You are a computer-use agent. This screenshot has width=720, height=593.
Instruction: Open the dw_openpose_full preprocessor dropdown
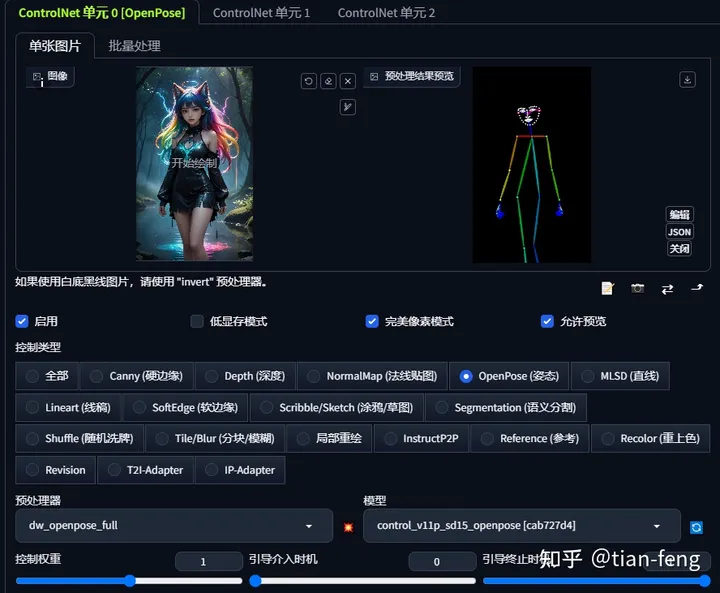174,525
